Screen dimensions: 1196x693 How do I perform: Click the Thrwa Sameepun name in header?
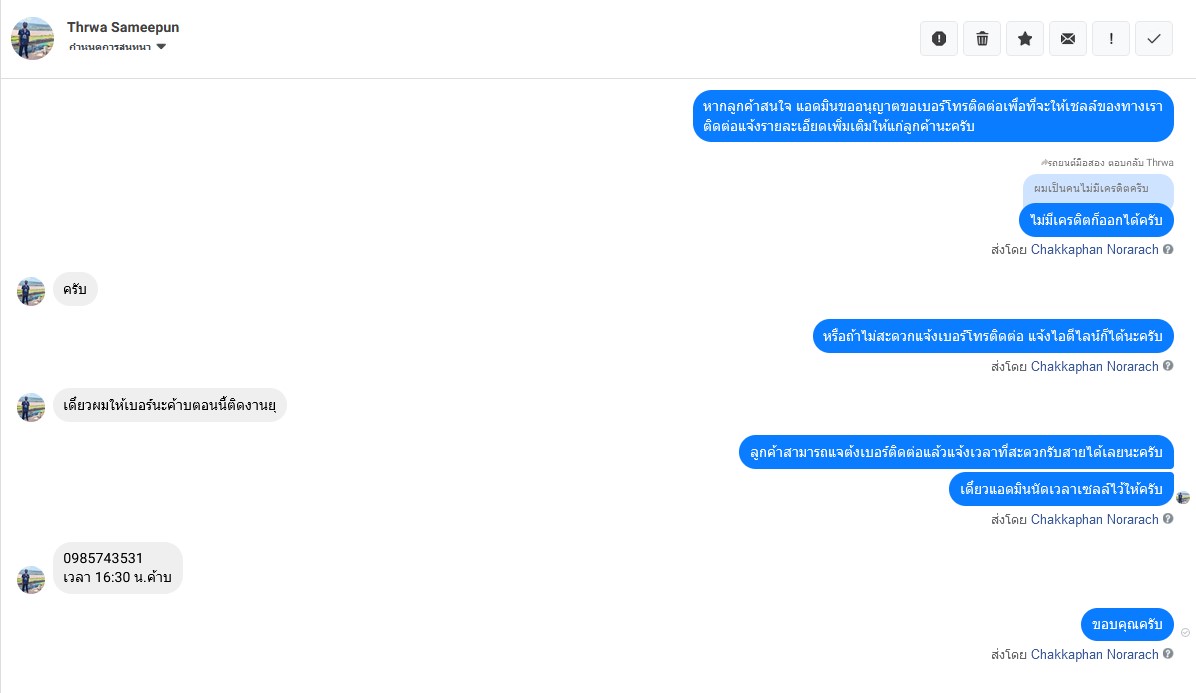click(123, 27)
